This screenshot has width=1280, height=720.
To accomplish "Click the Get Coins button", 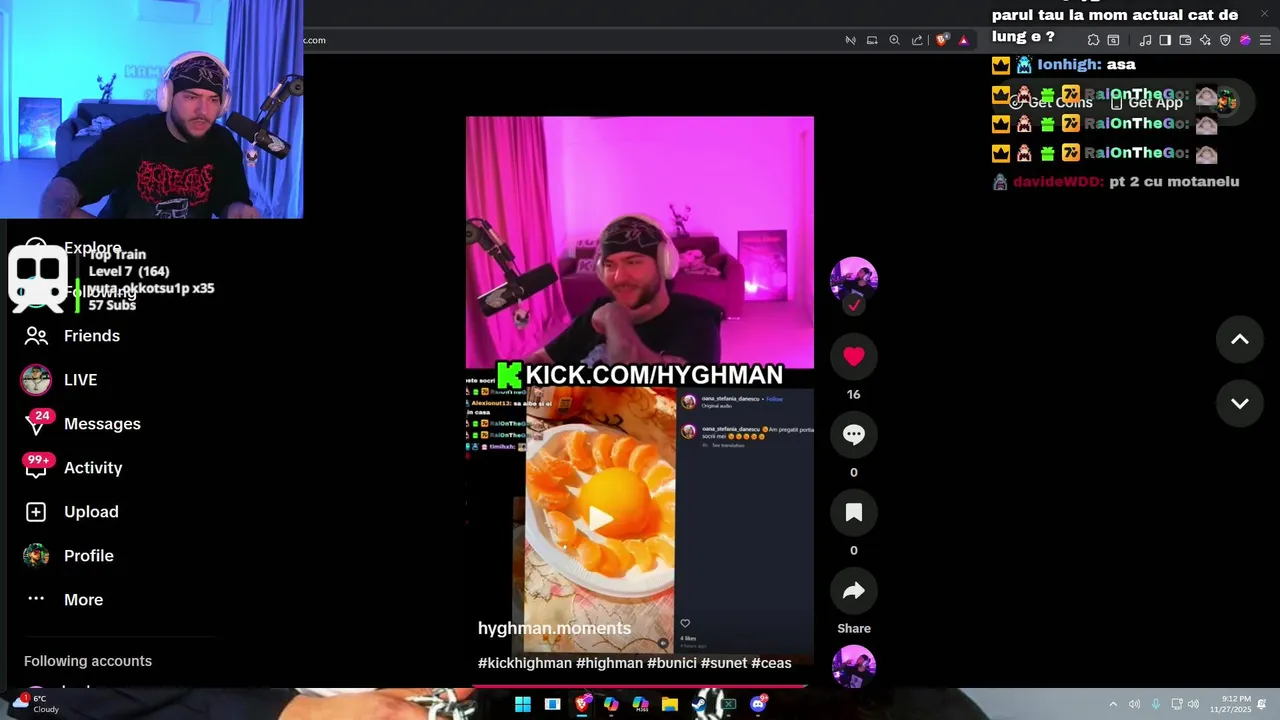I will pos(1051,102).
